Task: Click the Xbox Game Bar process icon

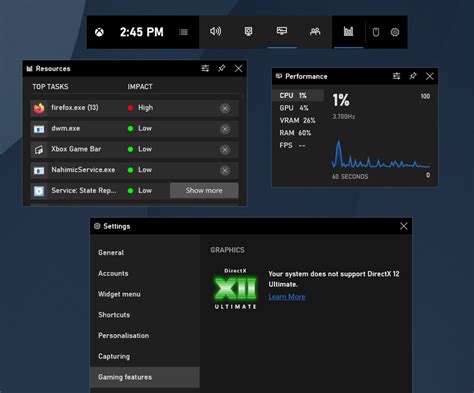Action: point(39,150)
